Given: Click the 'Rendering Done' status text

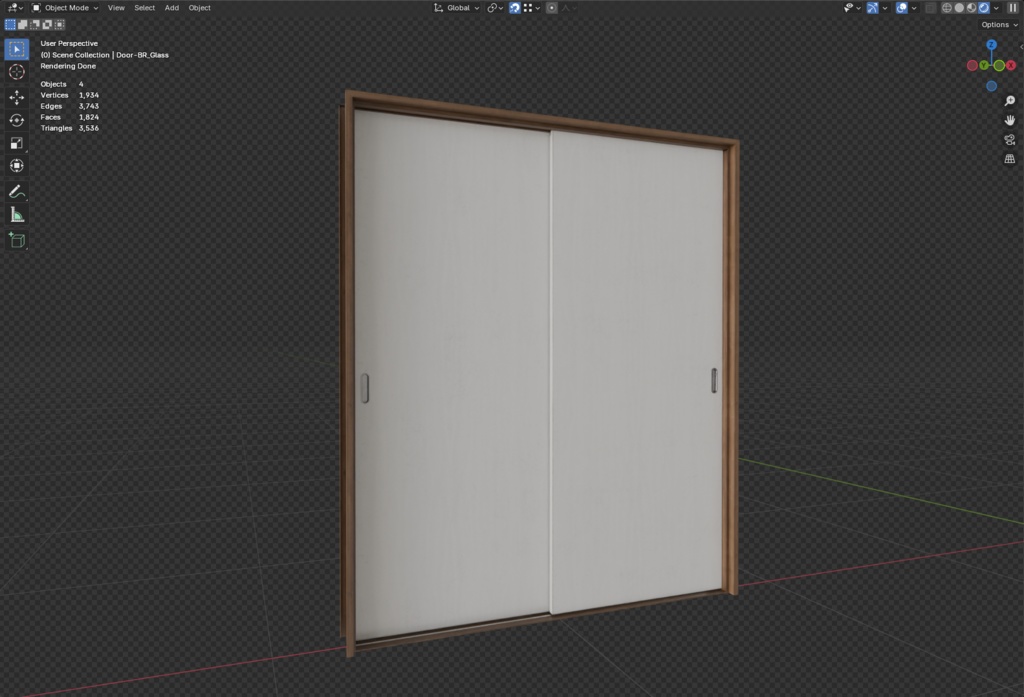Looking at the screenshot, I should tap(68, 66).
